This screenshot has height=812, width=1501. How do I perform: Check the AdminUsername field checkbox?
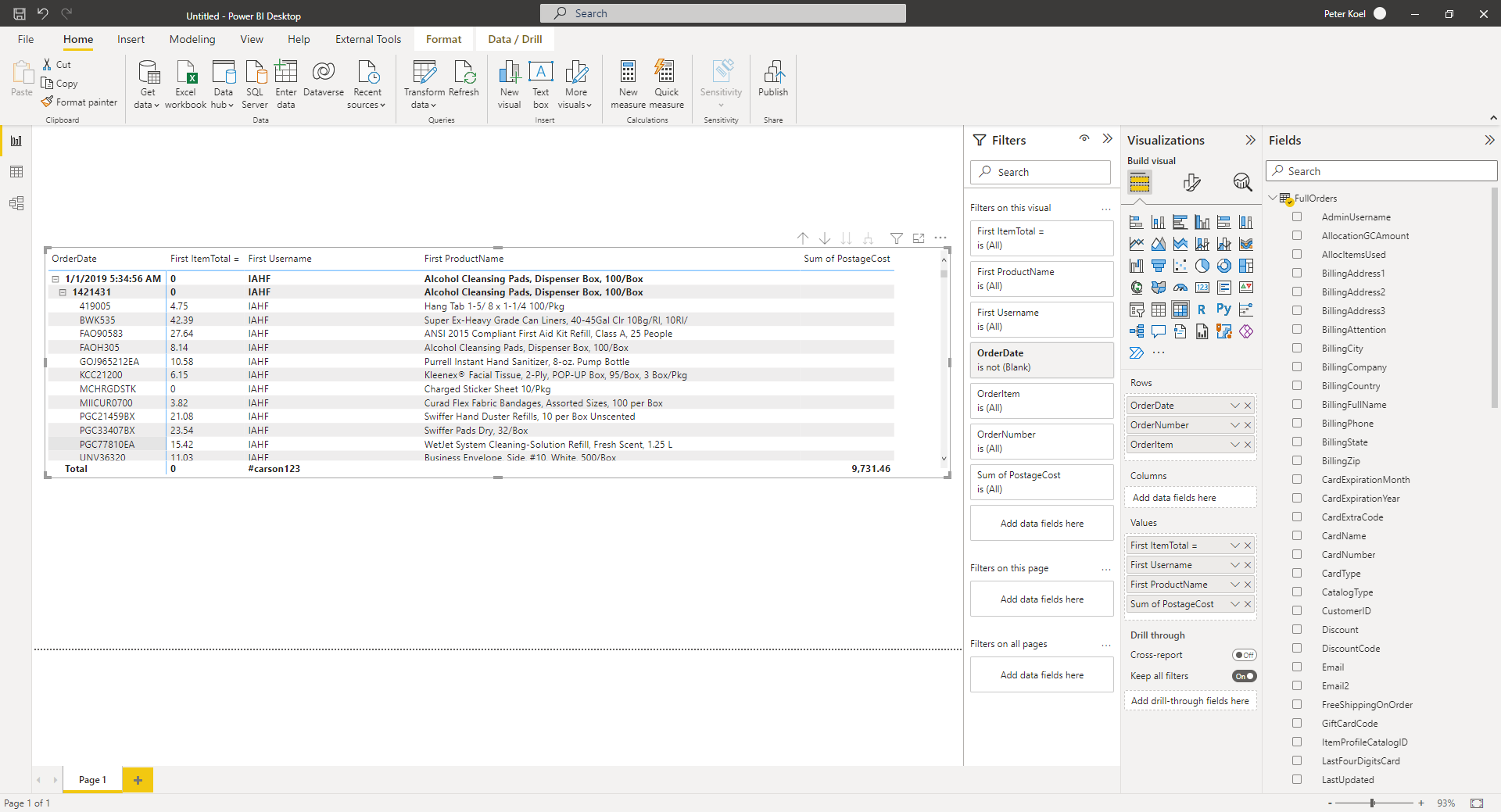[1297, 216]
